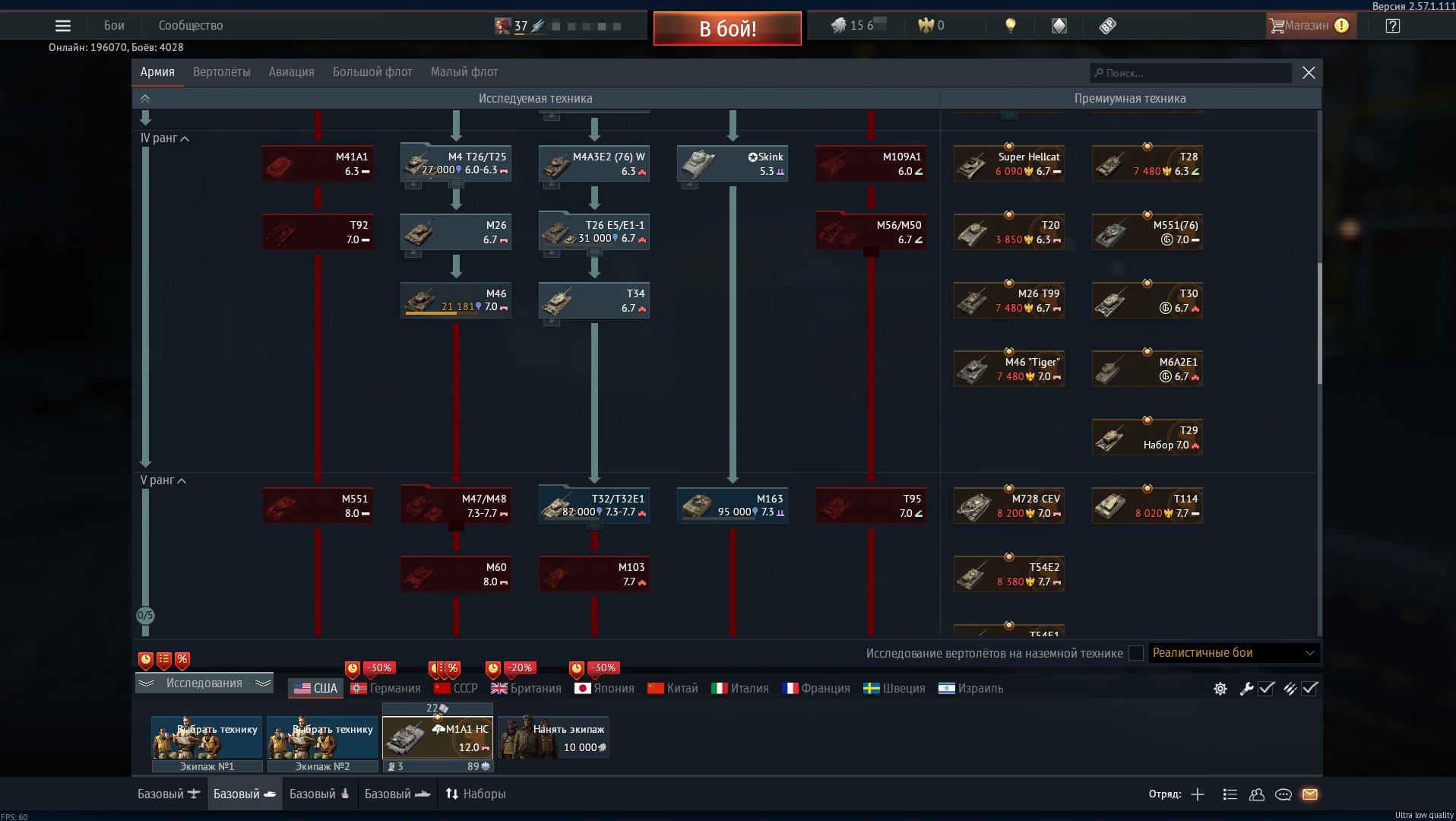
Task: Select the T34 heavy tank icon
Action: [x=594, y=300]
